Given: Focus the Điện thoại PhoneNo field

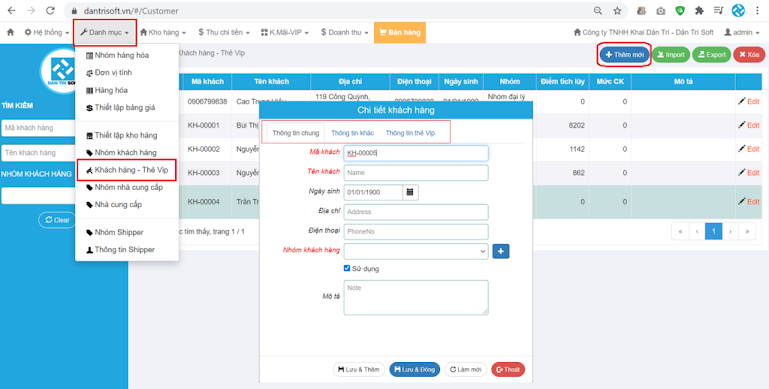Looking at the screenshot, I should click(x=416, y=232).
